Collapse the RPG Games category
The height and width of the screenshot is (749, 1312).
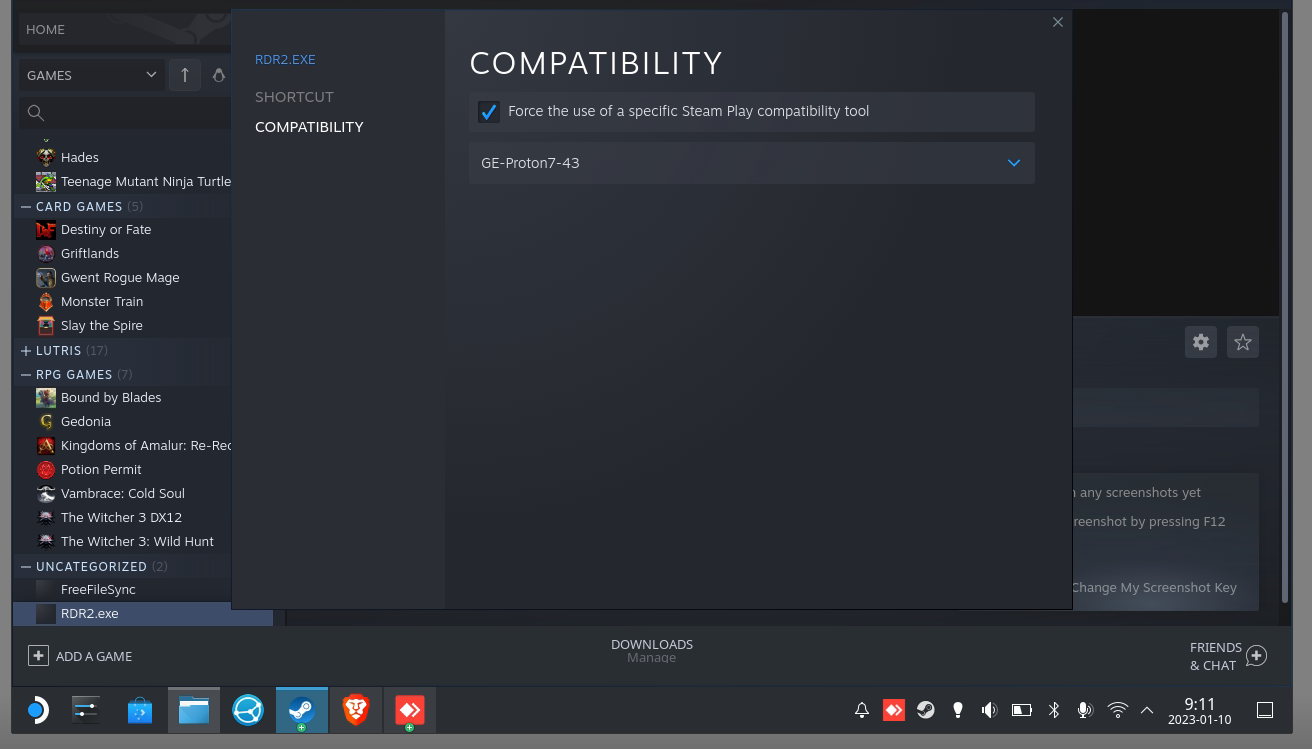pos(26,375)
